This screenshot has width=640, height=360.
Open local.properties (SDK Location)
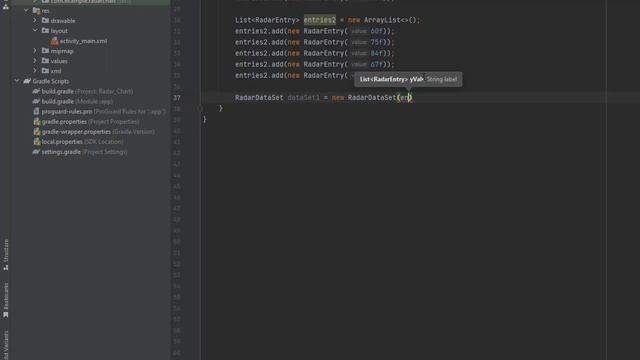click(x=82, y=142)
